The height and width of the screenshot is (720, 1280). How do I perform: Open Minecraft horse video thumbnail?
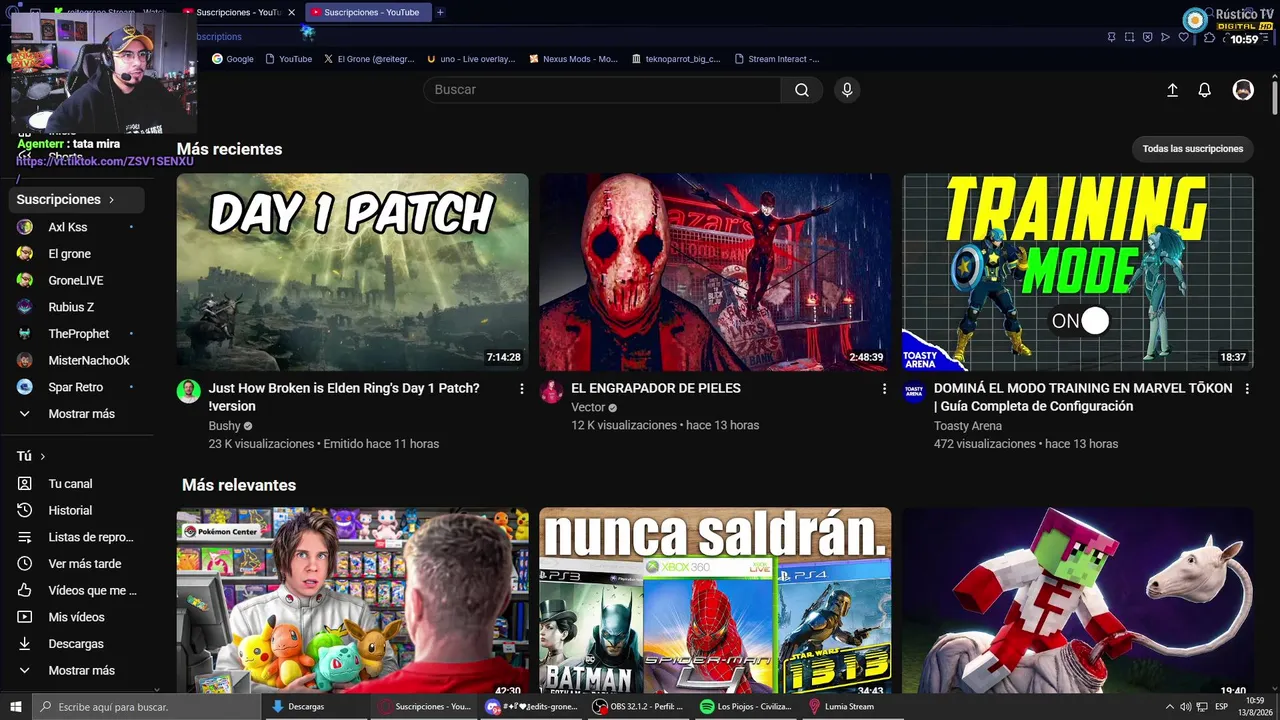point(1078,600)
